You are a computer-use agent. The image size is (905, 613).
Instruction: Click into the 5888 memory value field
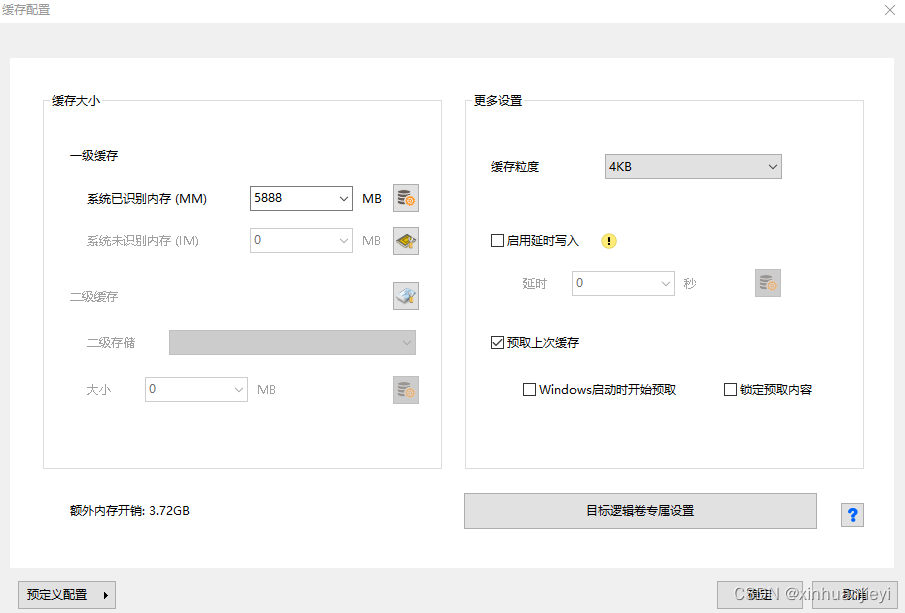pyautogui.click(x=293, y=199)
